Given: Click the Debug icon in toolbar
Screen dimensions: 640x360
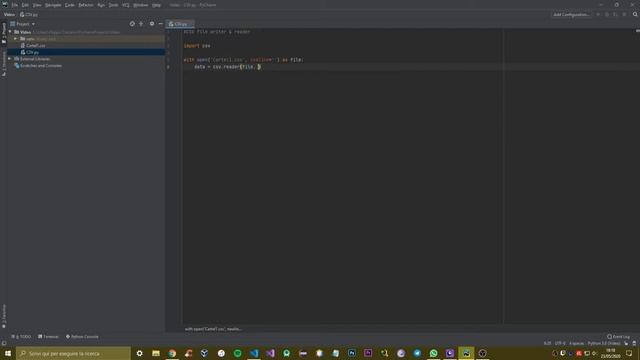Looking at the screenshot, I should [607, 15].
